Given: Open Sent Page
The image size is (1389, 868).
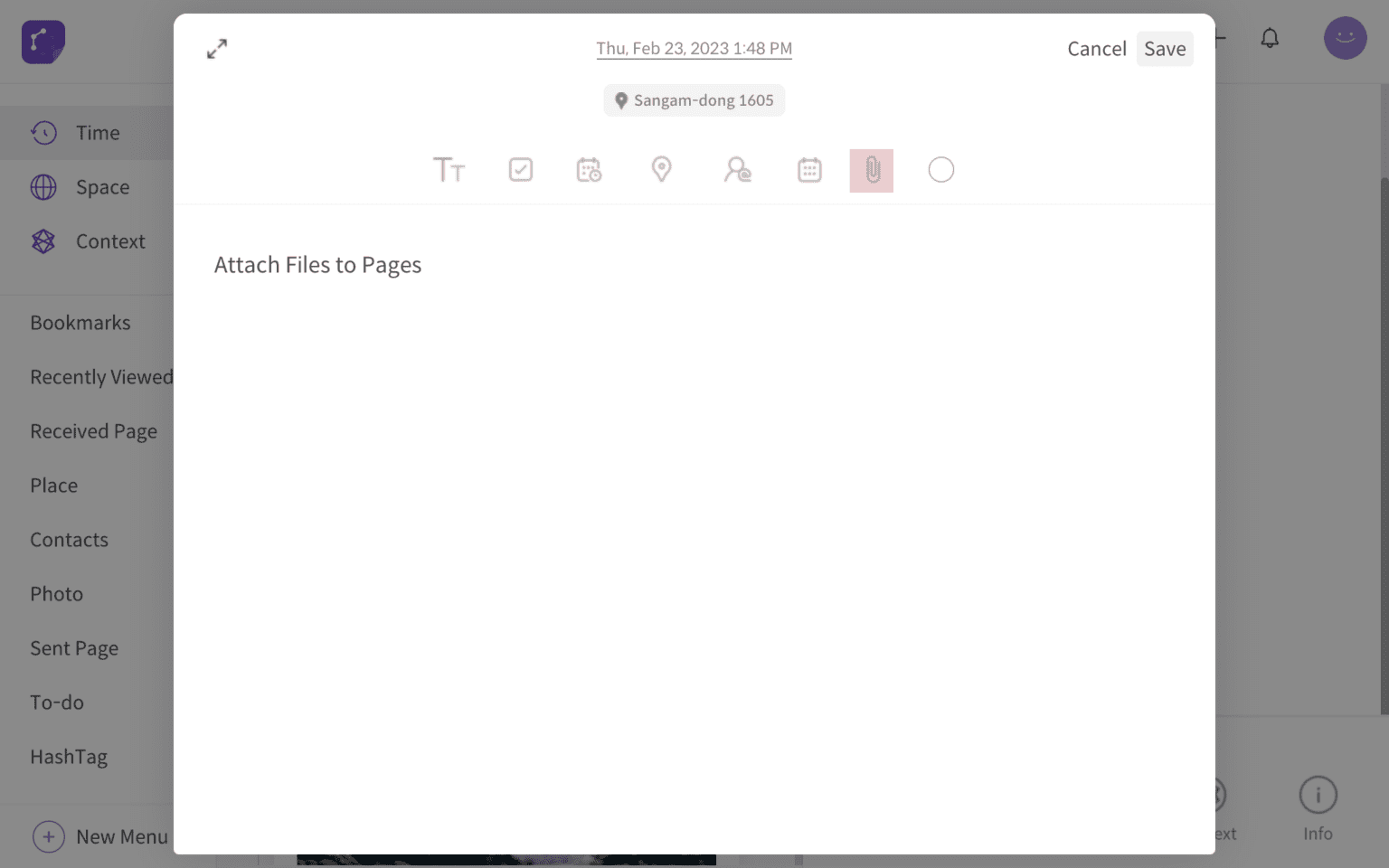Looking at the screenshot, I should (x=74, y=648).
